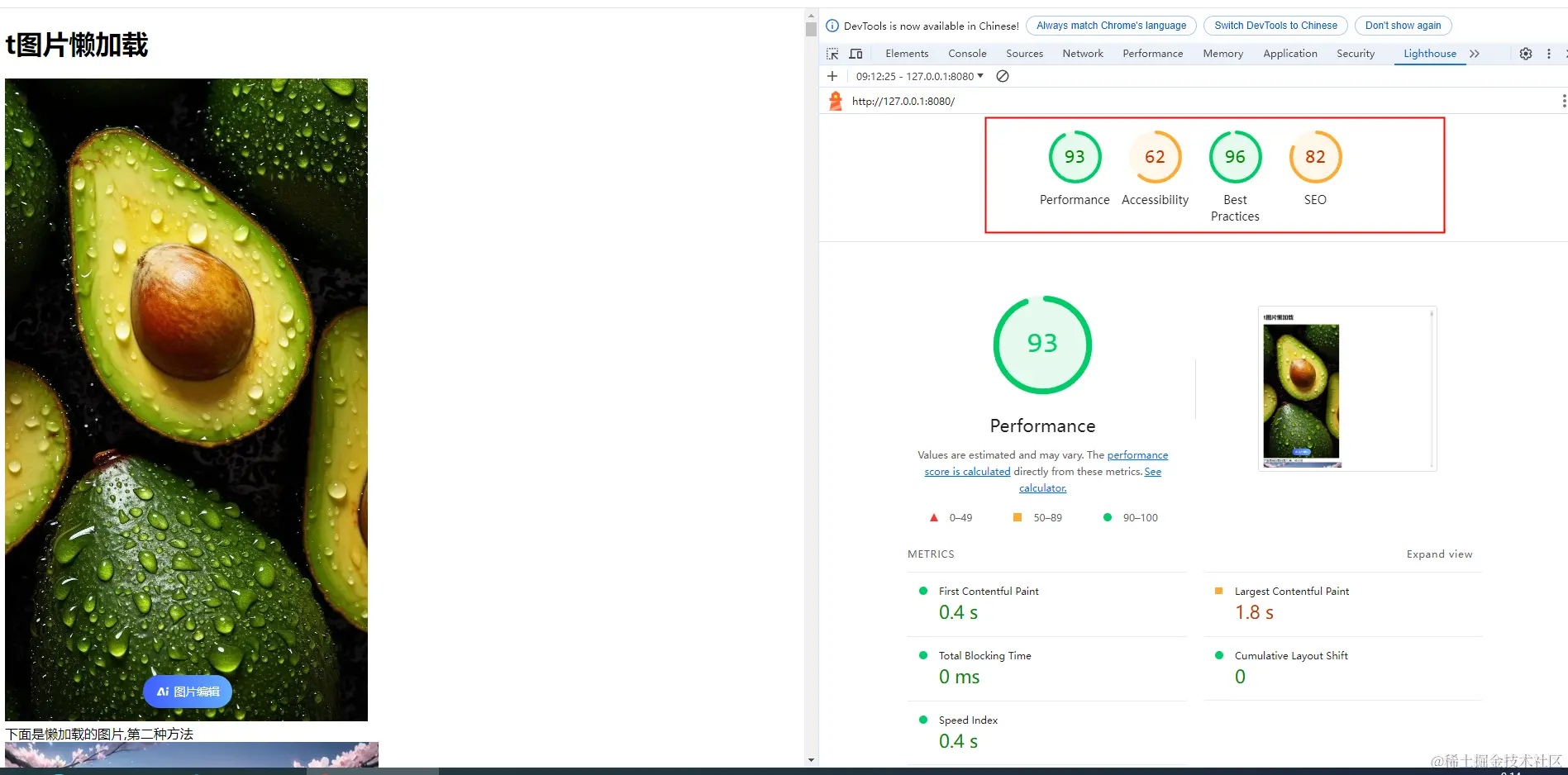Click the http://127.0.0.1:8080/ report URL
Image resolution: width=1568 pixels, height=775 pixels.
[x=903, y=101]
